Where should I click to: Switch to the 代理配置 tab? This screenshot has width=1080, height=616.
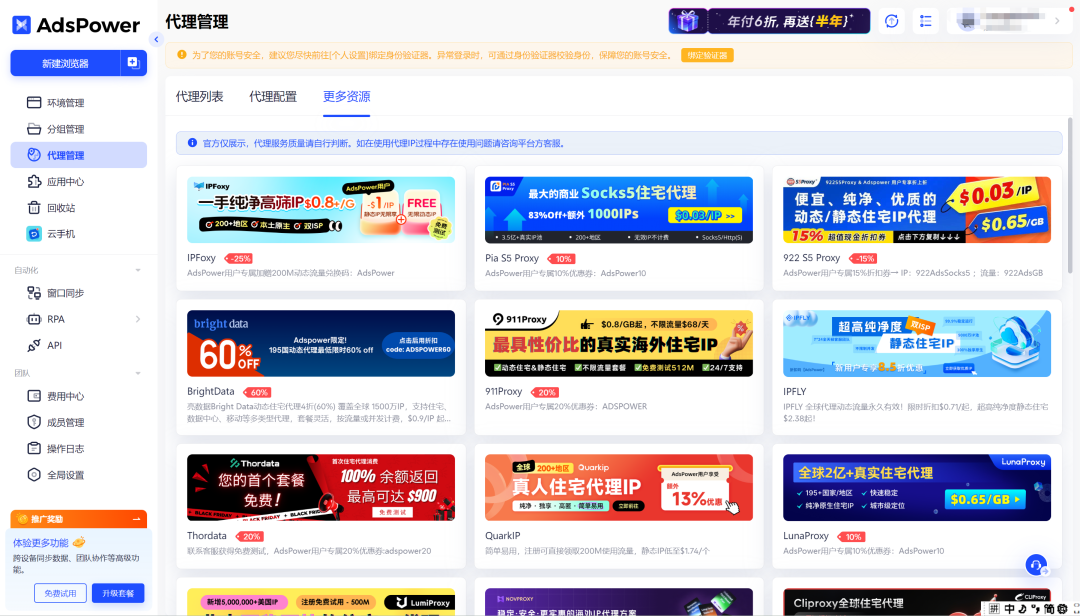pos(273,96)
